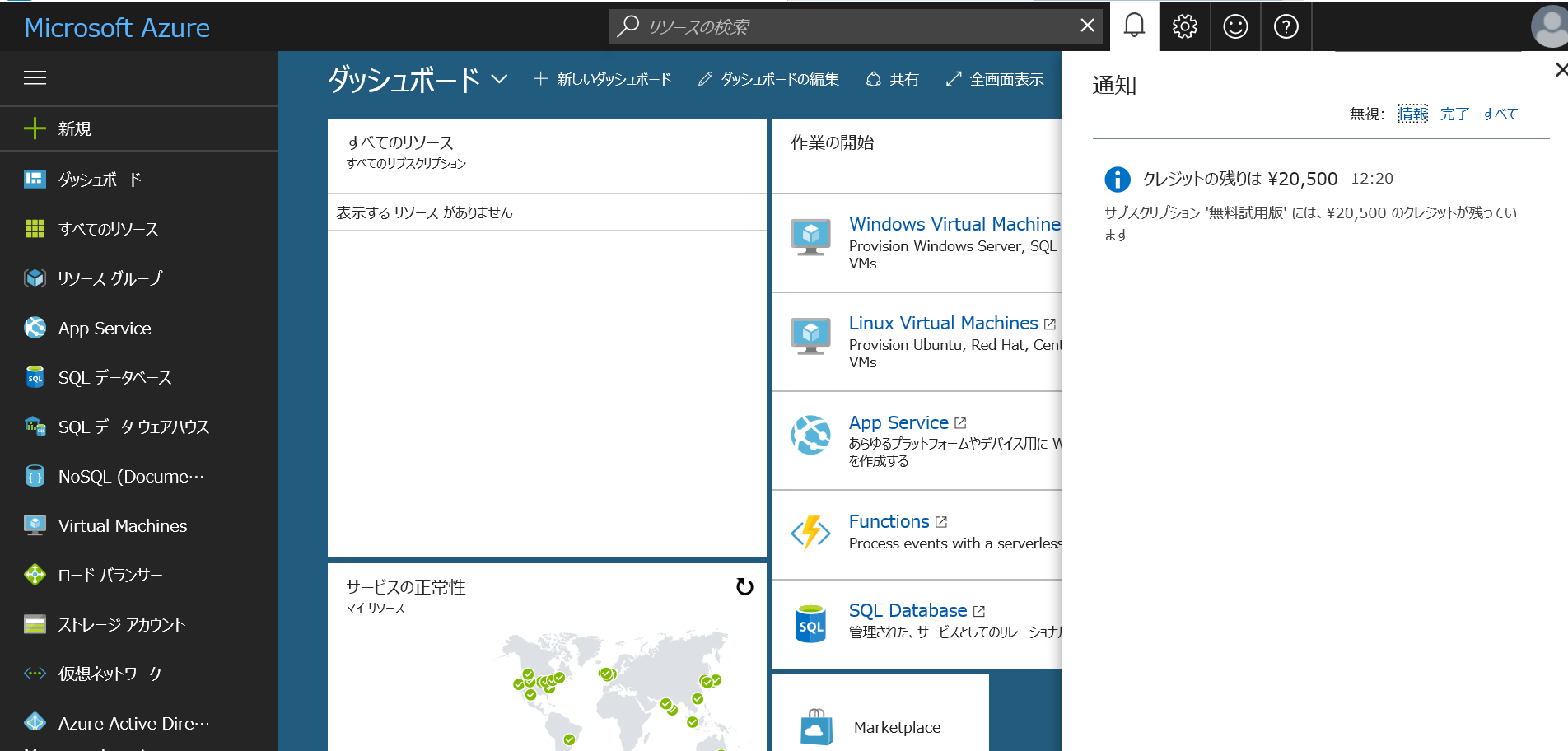Click 新しいダッシュボード button
The image size is (1568, 751).
click(602, 79)
